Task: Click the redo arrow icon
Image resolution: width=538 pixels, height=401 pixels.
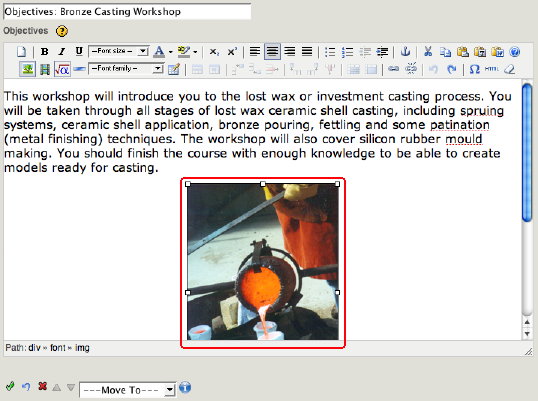Action: pyautogui.click(x=452, y=70)
